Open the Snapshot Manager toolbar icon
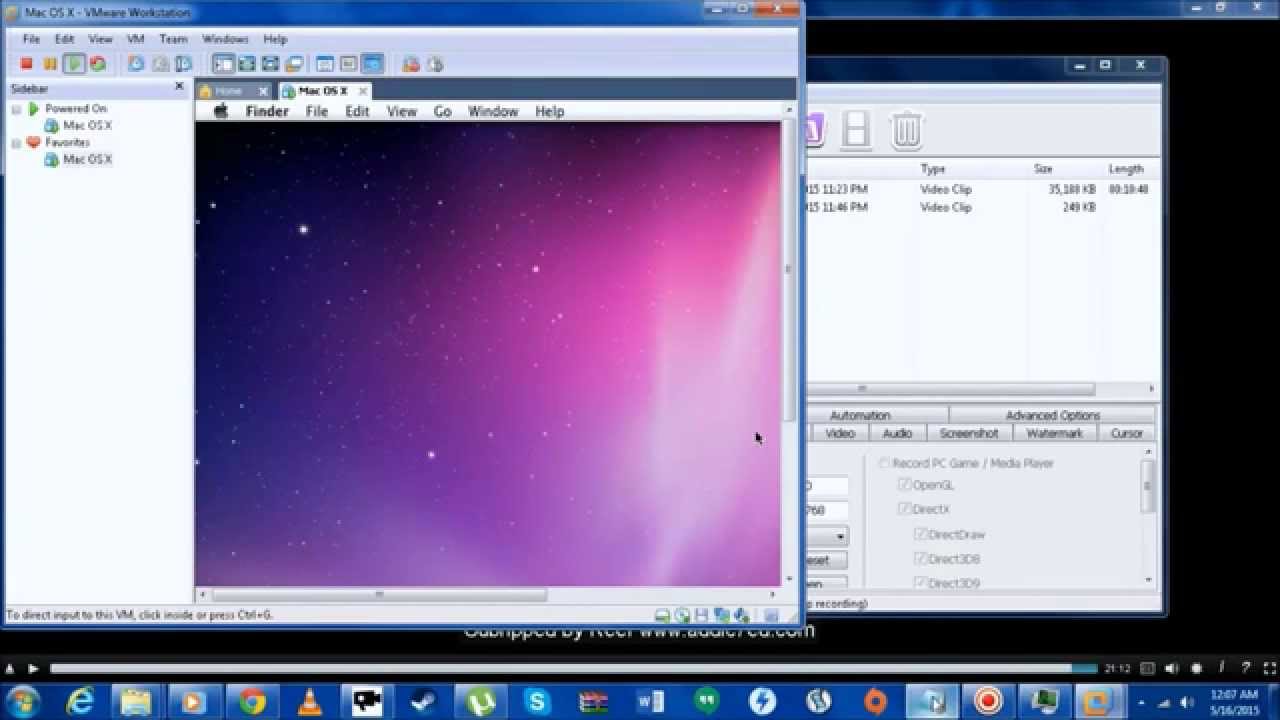1280x720 pixels. [x=183, y=64]
